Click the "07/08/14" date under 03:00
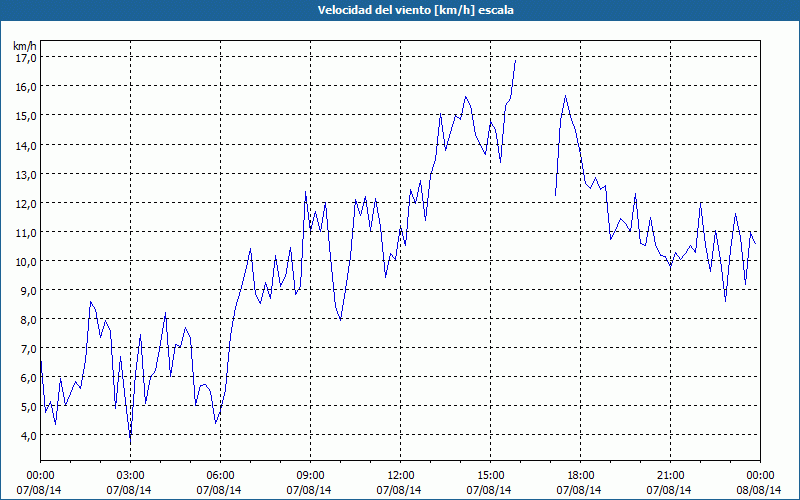 (129, 490)
